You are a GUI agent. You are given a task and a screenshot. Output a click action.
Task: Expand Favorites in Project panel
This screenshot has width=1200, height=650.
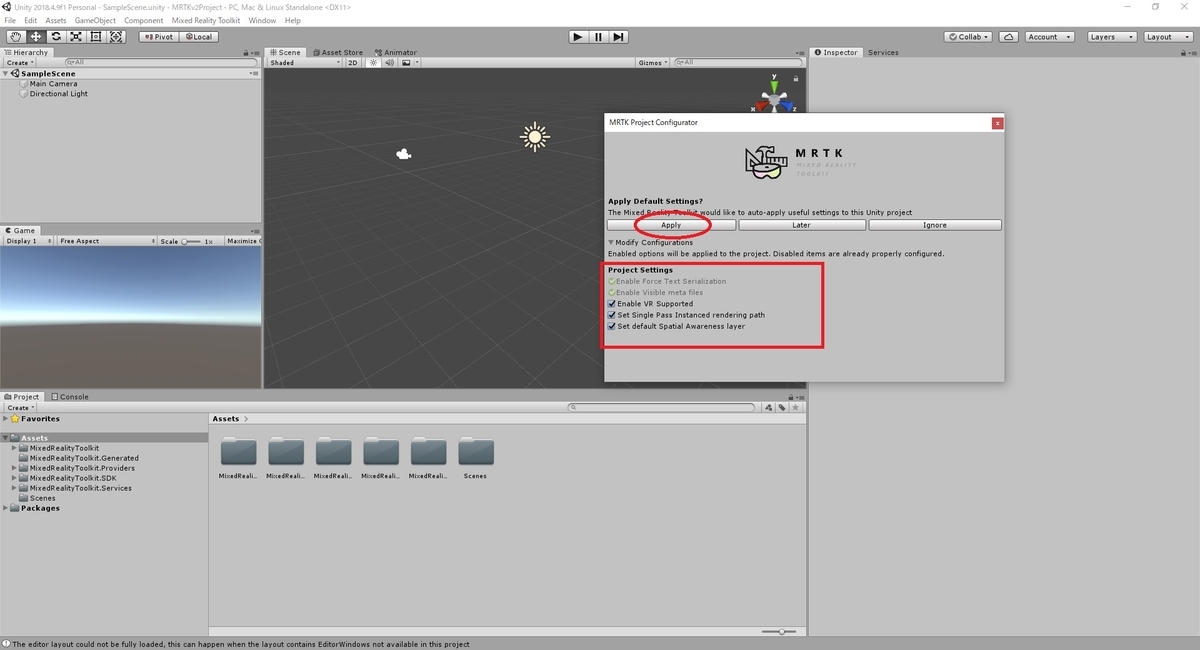pos(7,419)
